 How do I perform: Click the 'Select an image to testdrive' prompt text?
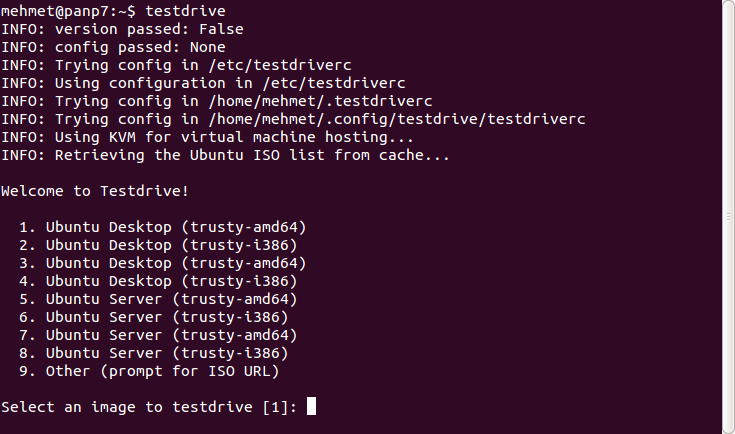(x=127, y=407)
